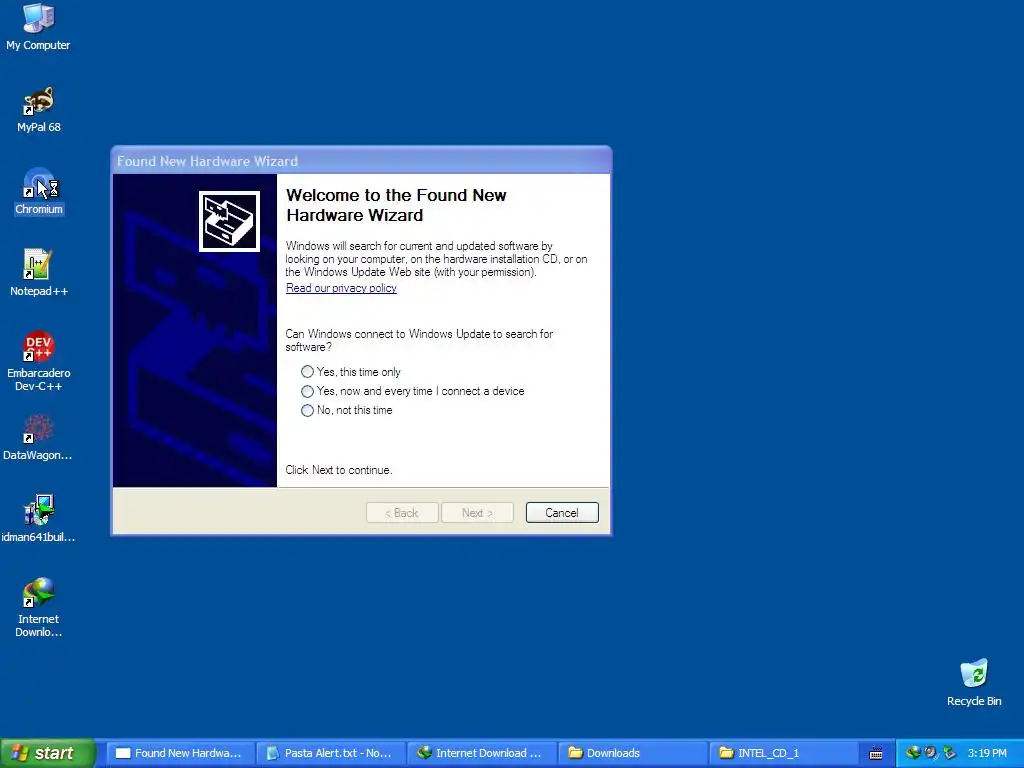Click the 'Click Next to continue.' text

pyautogui.click(x=339, y=470)
